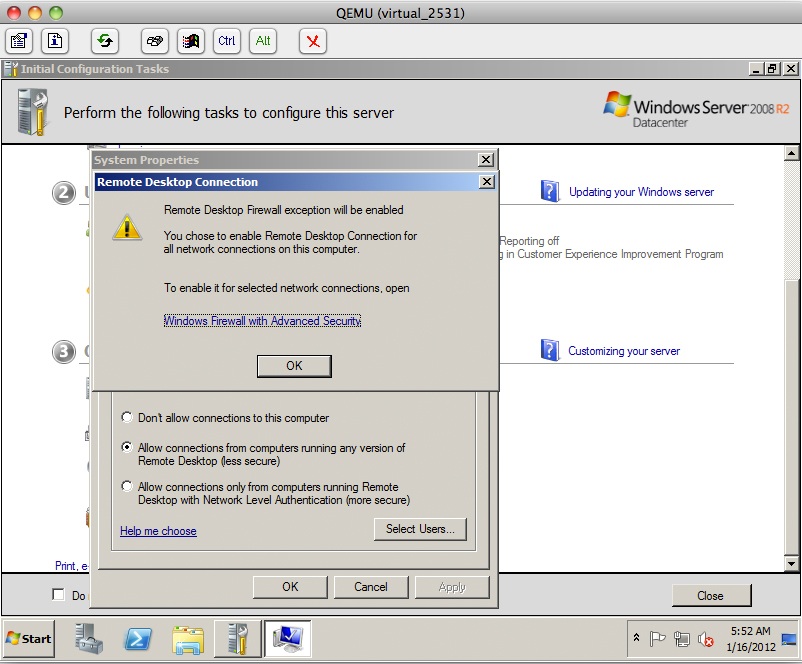Click Cancel in System Properties
Viewport: 802px width, 664px height.
tap(371, 587)
